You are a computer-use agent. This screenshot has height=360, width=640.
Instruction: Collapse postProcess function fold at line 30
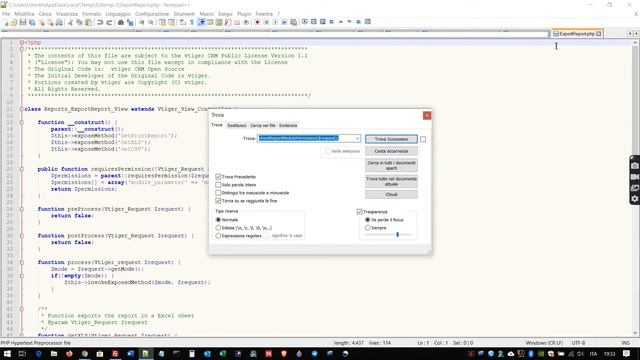pos(22,236)
